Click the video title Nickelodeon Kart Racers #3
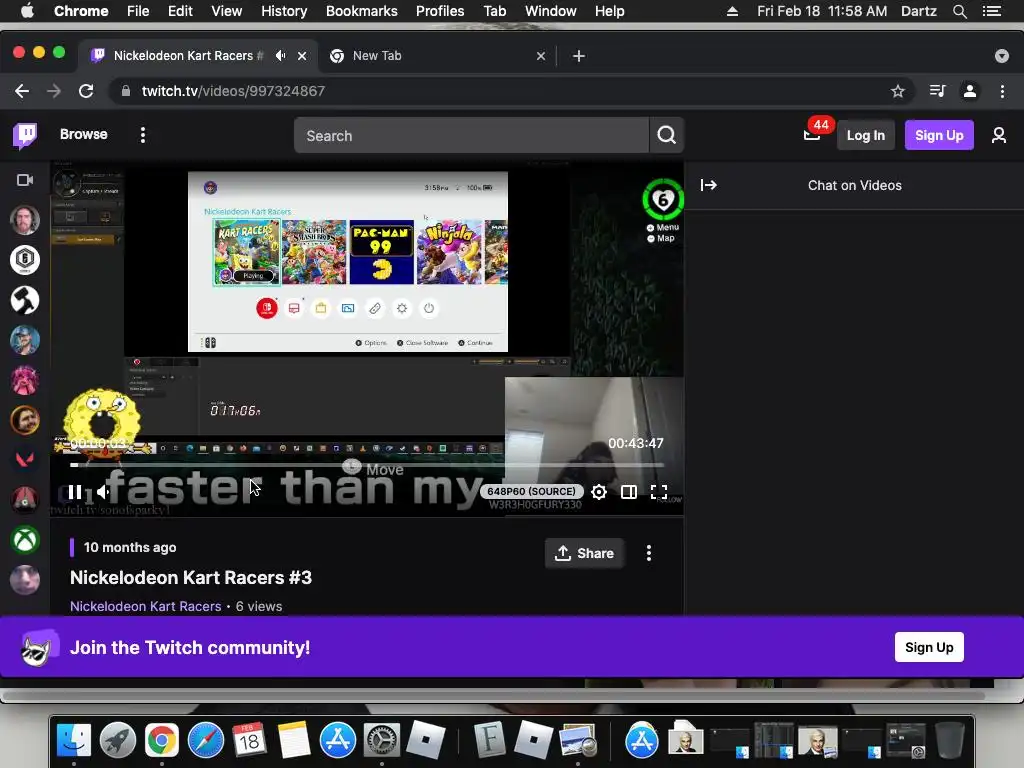The image size is (1024, 768). [191, 577]
